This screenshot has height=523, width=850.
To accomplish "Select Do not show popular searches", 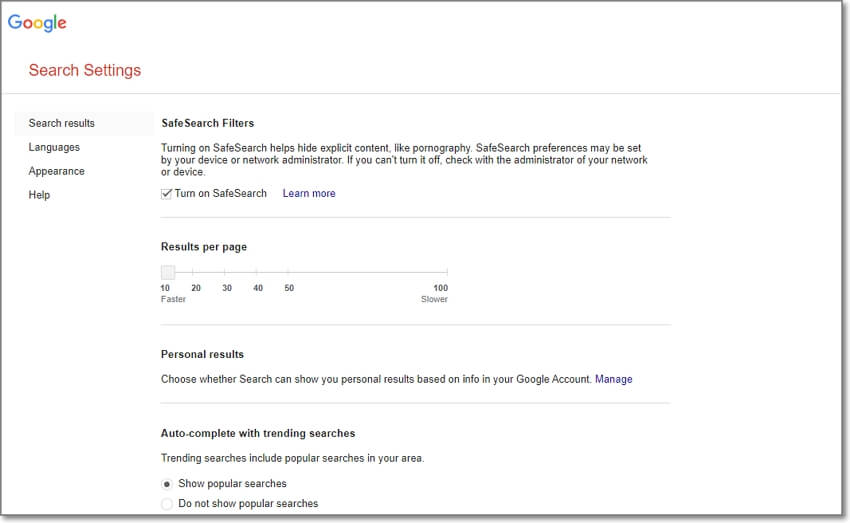I will (x=167, y=504).
